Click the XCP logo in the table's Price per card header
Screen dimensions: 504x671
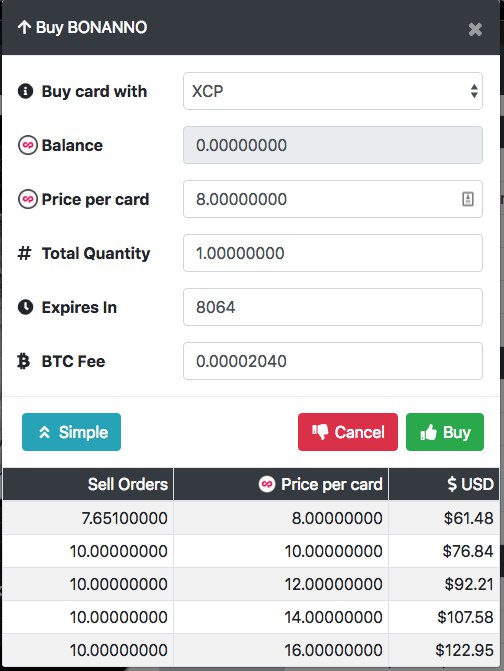(267, 484)
